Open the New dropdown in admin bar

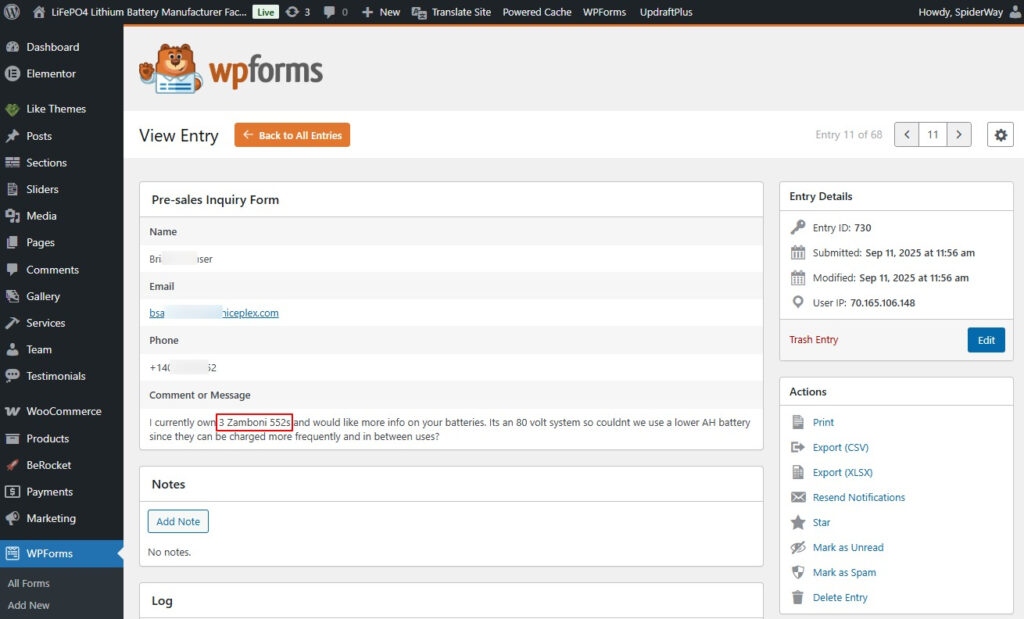[x=381, y=12]
